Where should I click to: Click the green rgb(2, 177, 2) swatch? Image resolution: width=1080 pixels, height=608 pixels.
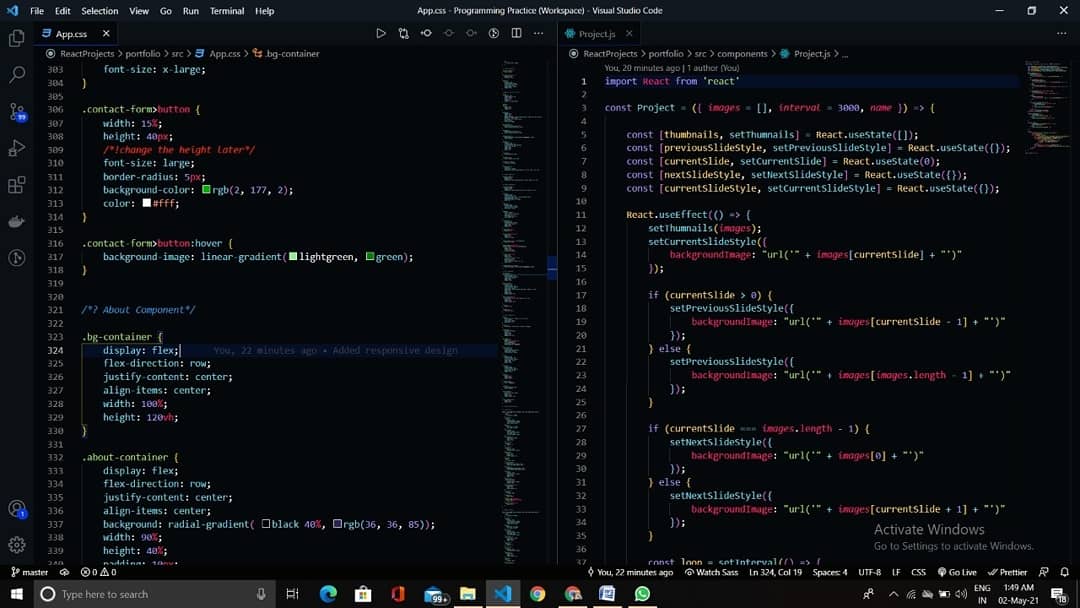206,189
